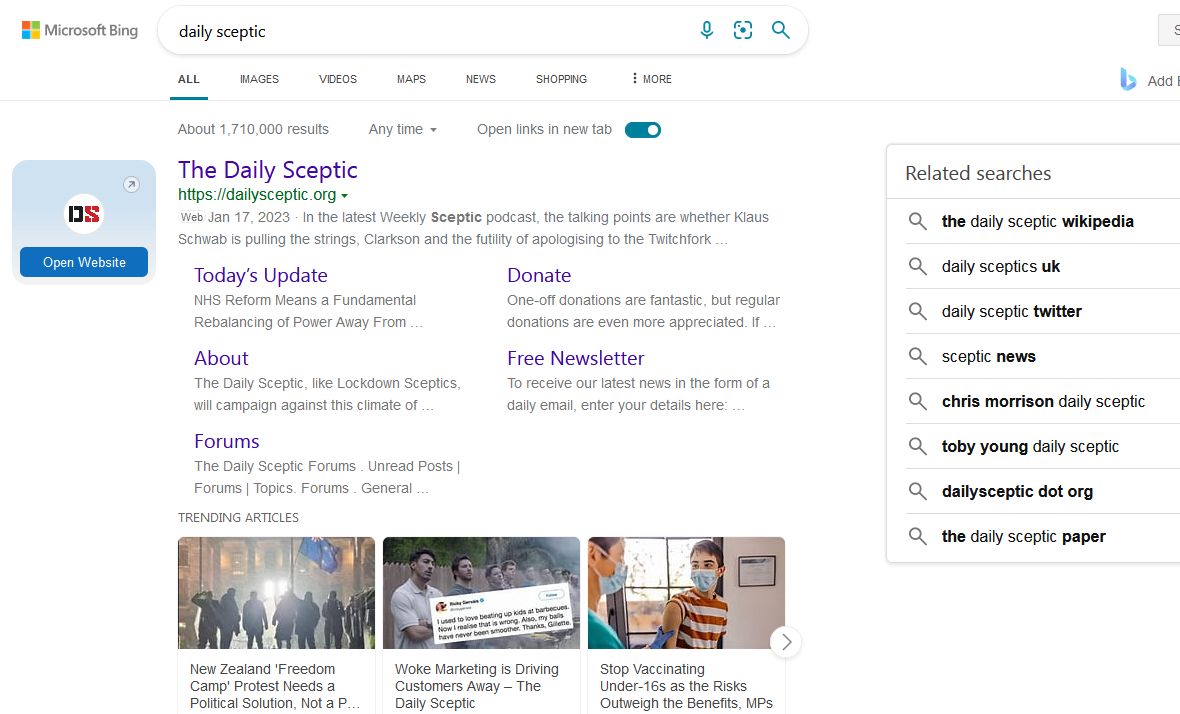This screenshot has width=1180, height=714.
Task: Click 'Stop Vaccinating Under-16s' article headline
Action: (x=686, y=686)
